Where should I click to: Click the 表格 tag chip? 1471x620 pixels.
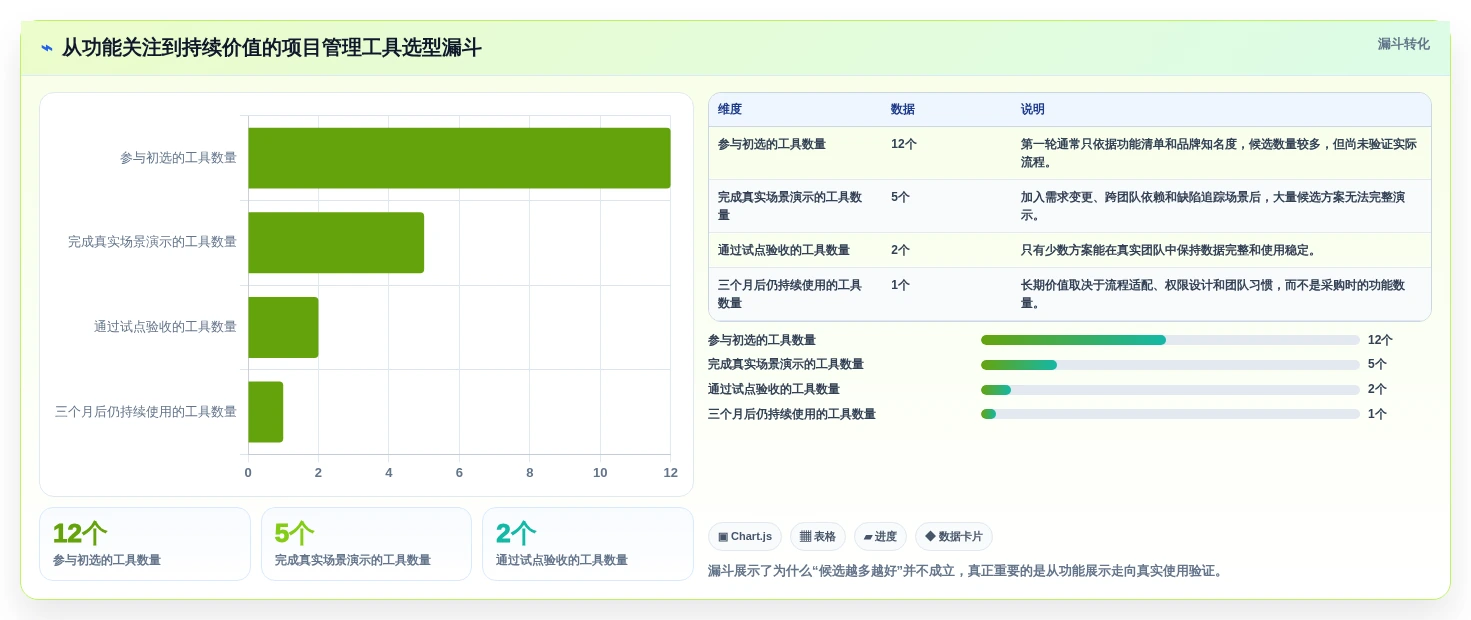(818, 537)
